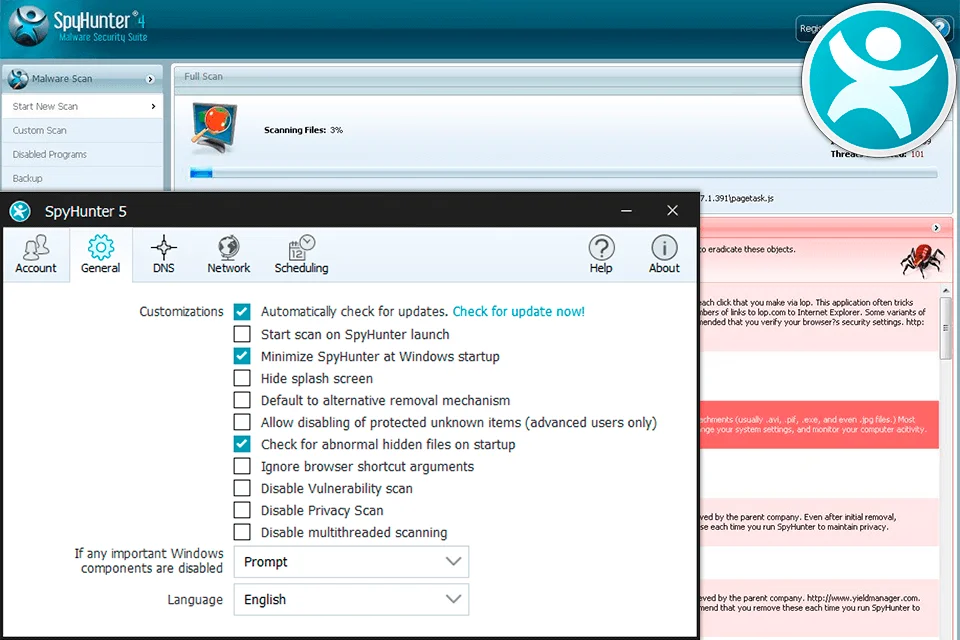
Task: Enable Start scan on SpyHunter launch
Action: [242, 334]
